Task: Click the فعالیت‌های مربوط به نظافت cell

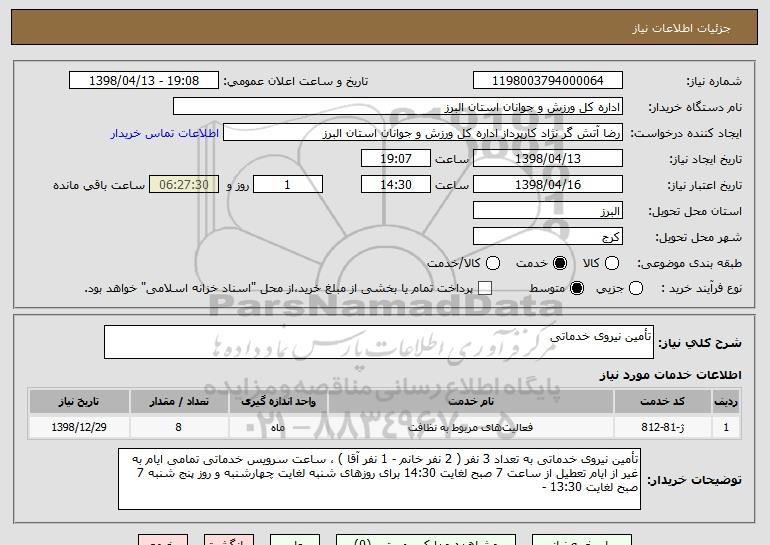Action: (x=470, y=427)
